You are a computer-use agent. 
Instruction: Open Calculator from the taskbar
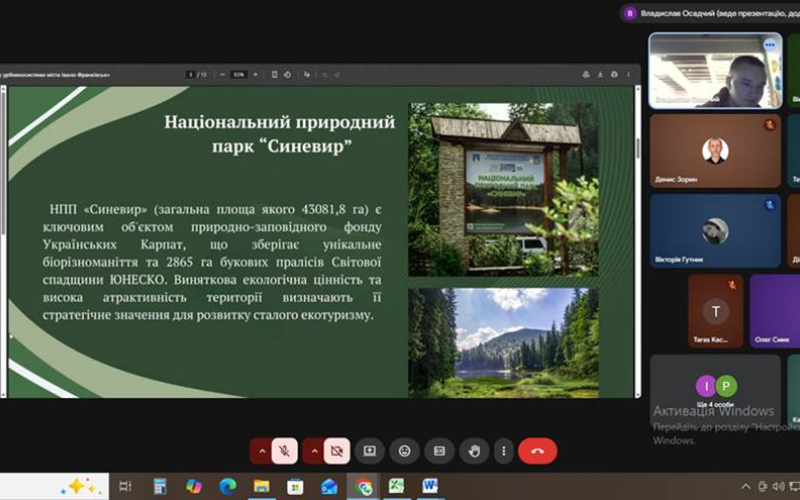tap(160, 486)
